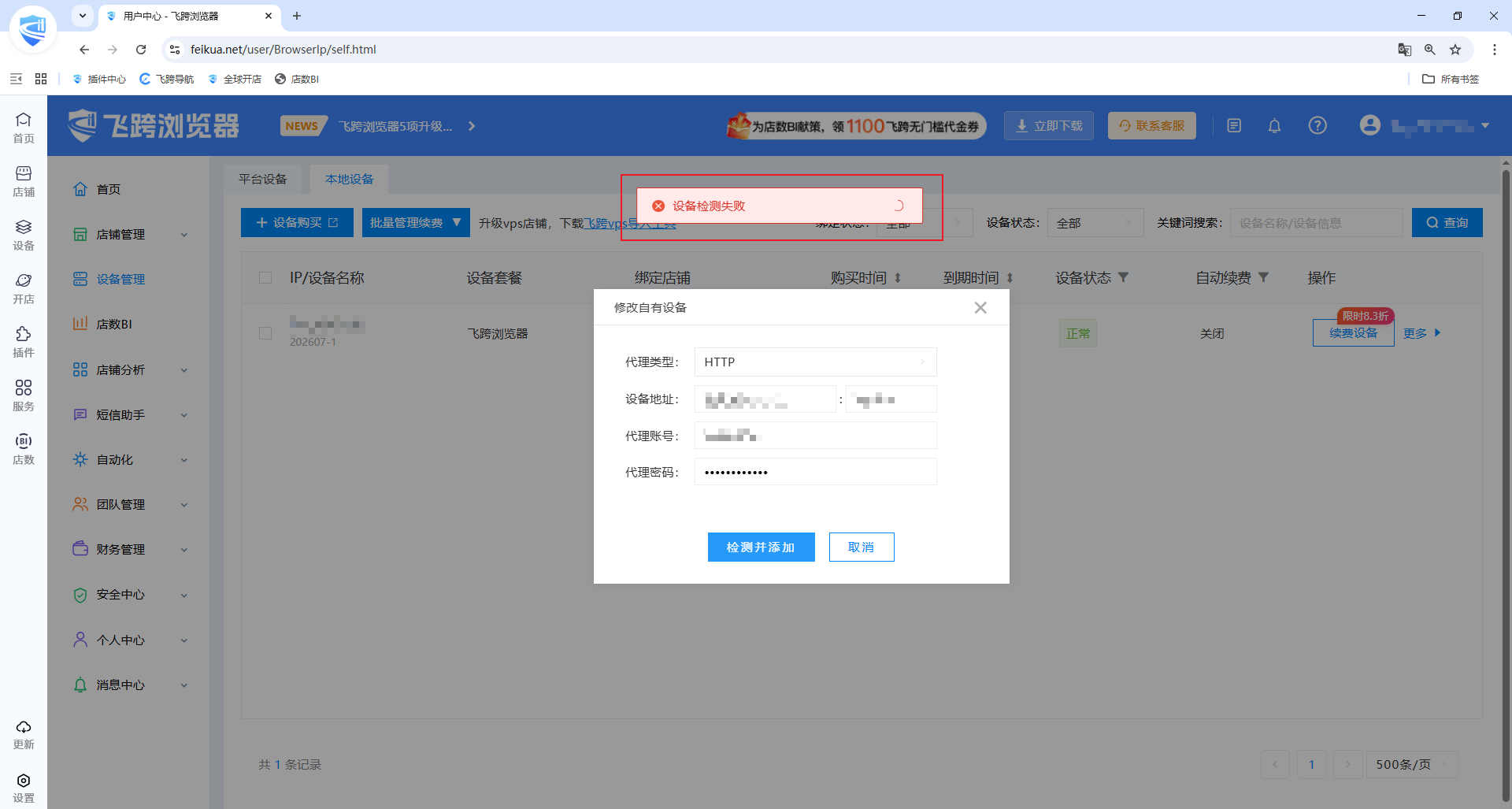This screenshot has width=1512, height=809.
Task: Click the 飞跨浏览器 logo in the header
Action: pyautogui.click(x=154, y=126)
